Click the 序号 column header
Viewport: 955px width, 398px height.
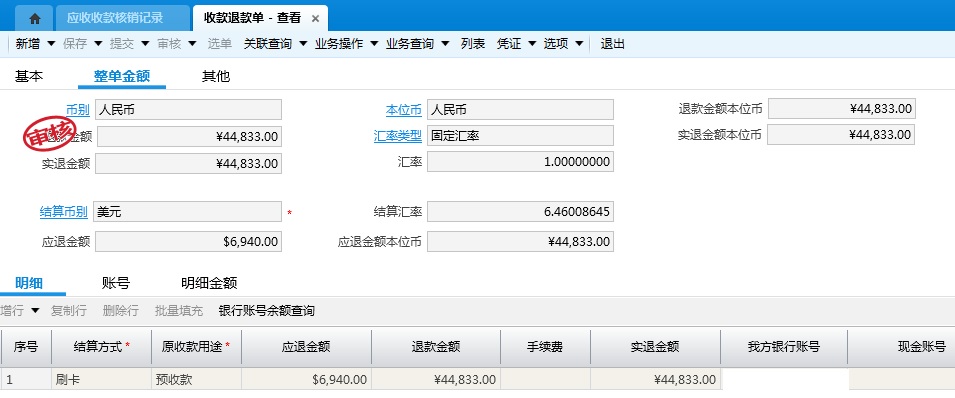click(x=26, y=347)
